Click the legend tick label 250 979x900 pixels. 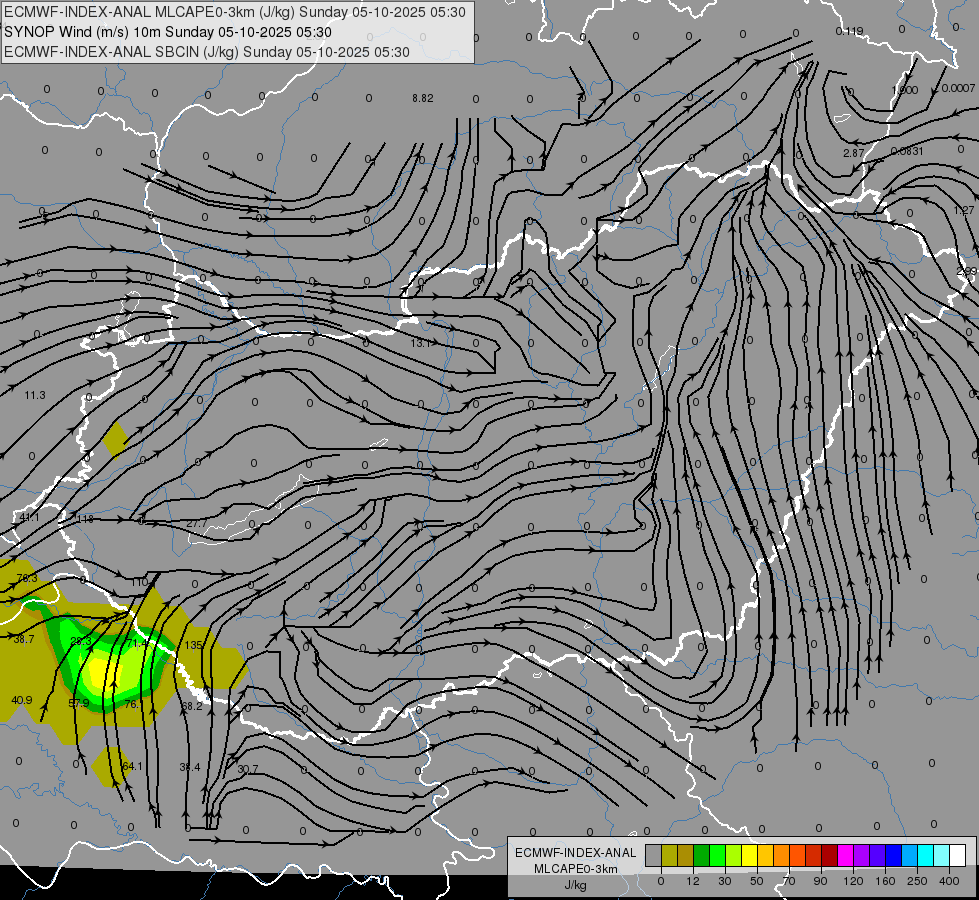(917, 881)
